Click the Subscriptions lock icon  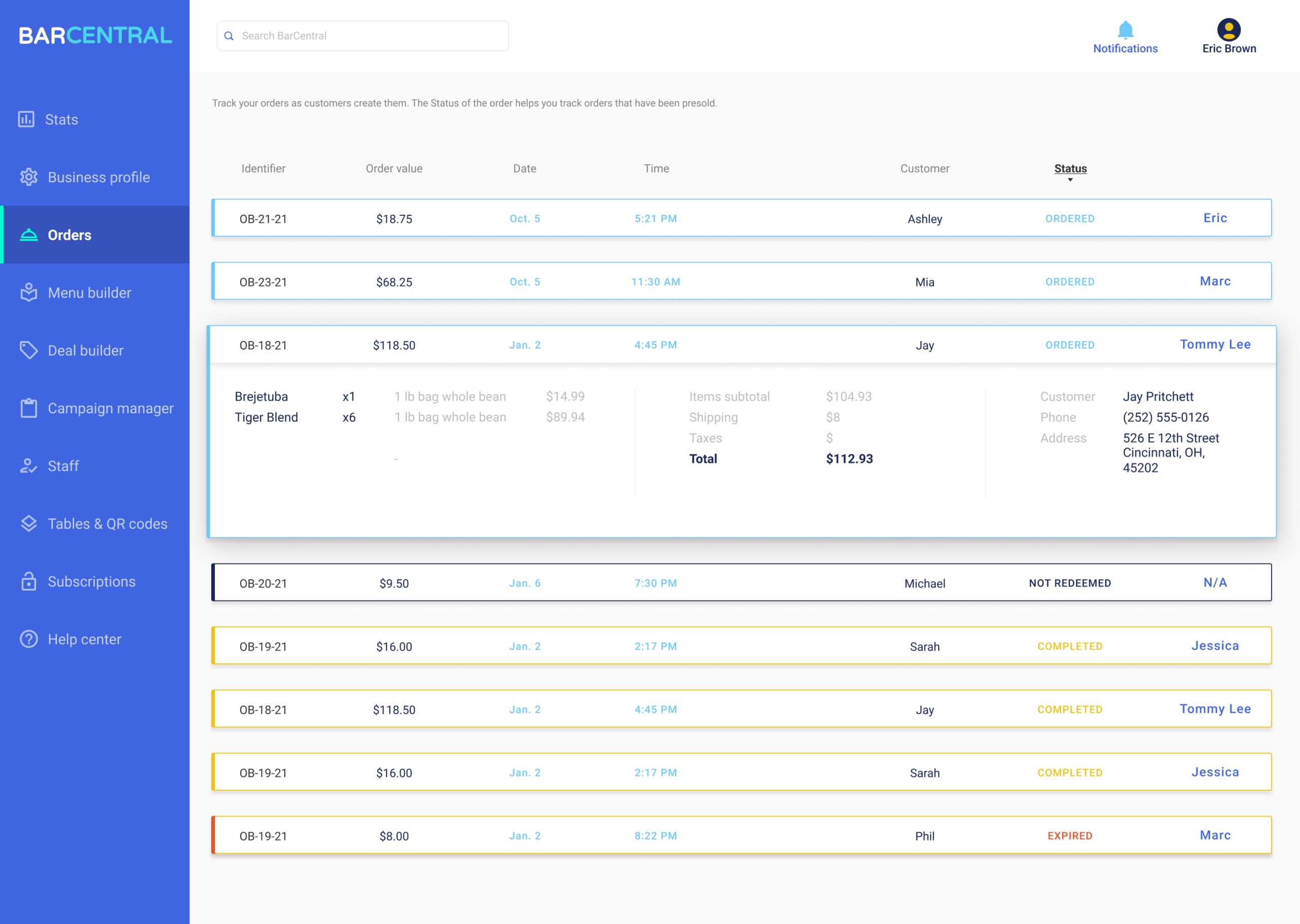click(x=28, y=581)
